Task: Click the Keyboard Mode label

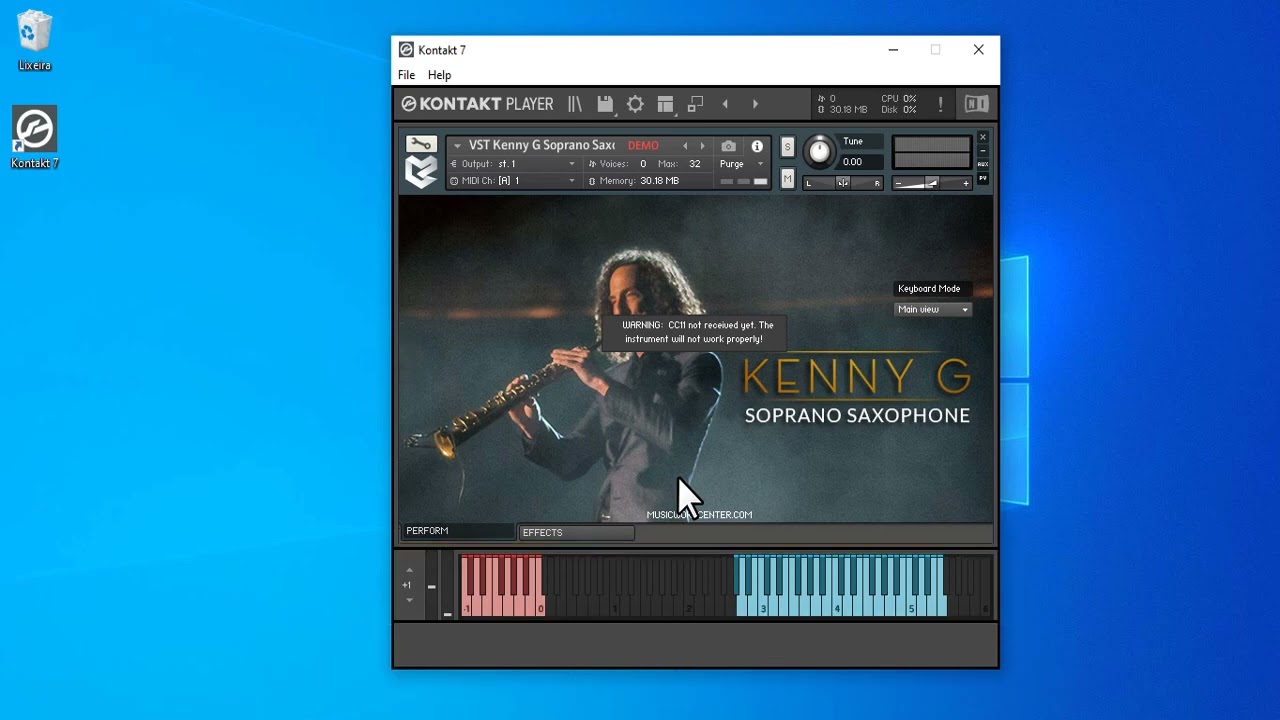Action: click(929, 289)
